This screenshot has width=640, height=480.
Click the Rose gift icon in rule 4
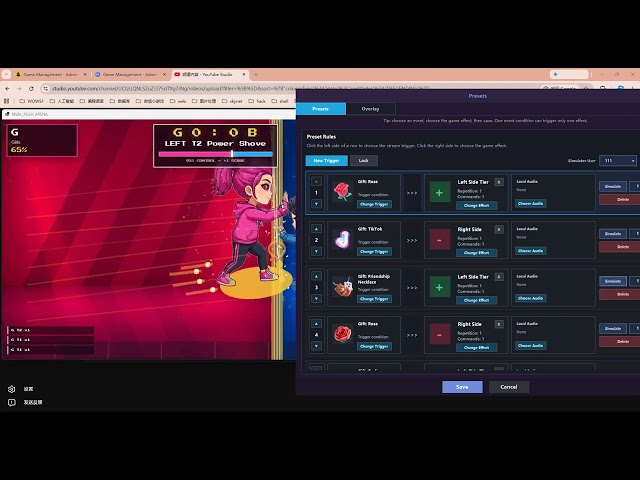pos(342,334)
